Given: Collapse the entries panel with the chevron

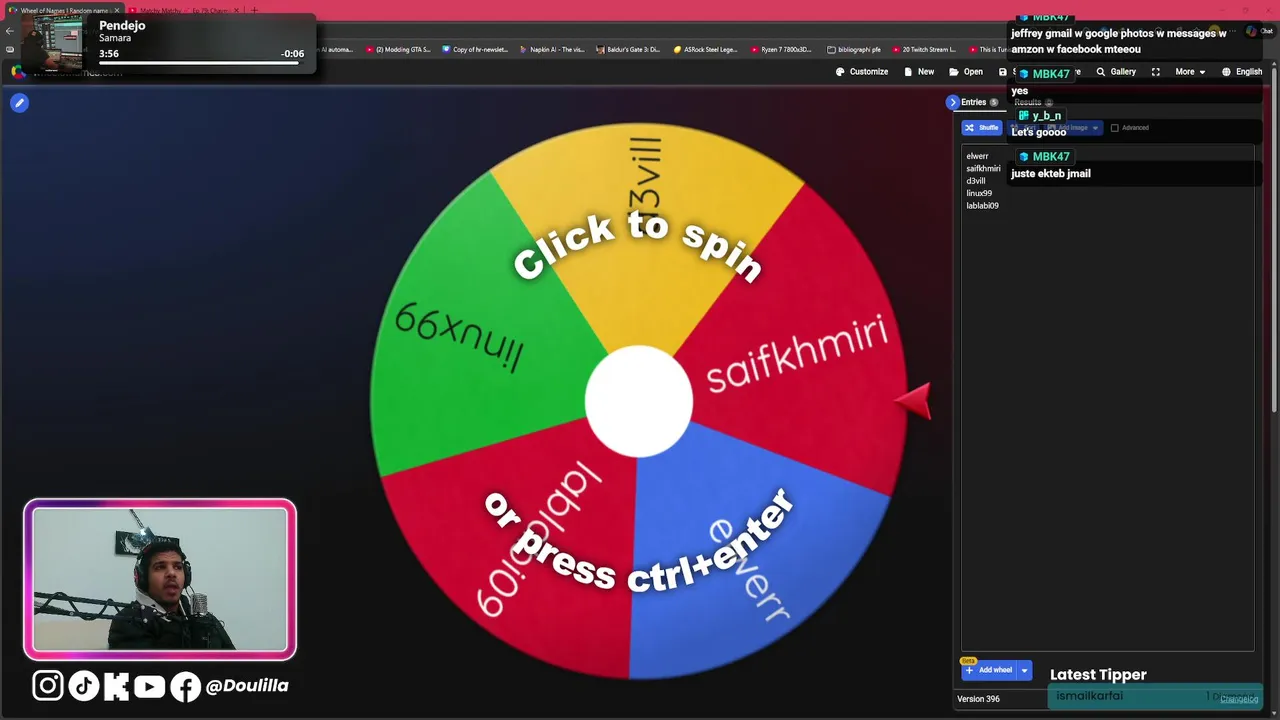Looking at the screenshot, I should 953,102.
